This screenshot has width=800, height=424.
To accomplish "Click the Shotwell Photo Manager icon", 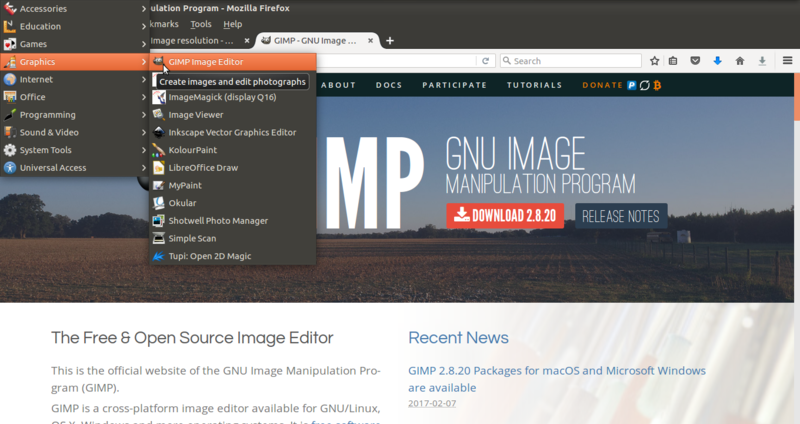I will [x=159, y=220].
